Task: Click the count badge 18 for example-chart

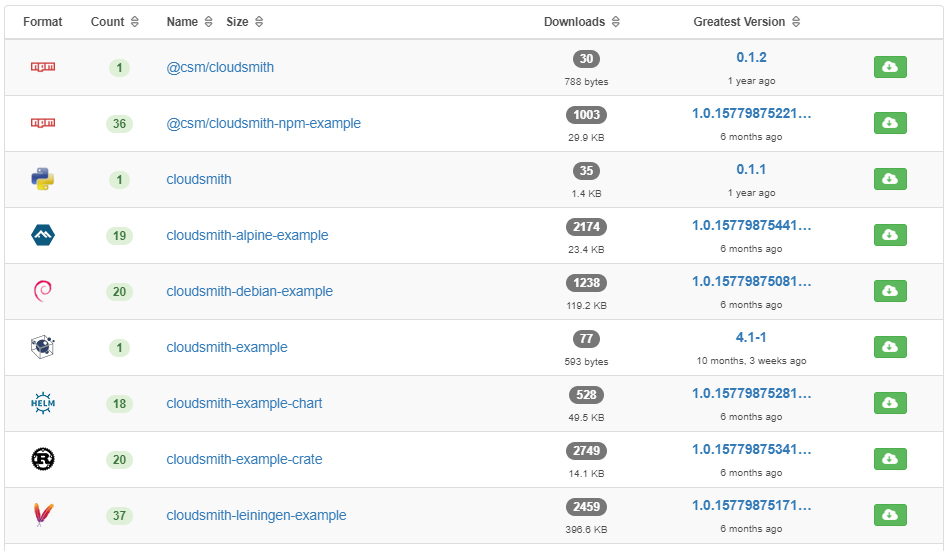Action: tap(119, 403)
